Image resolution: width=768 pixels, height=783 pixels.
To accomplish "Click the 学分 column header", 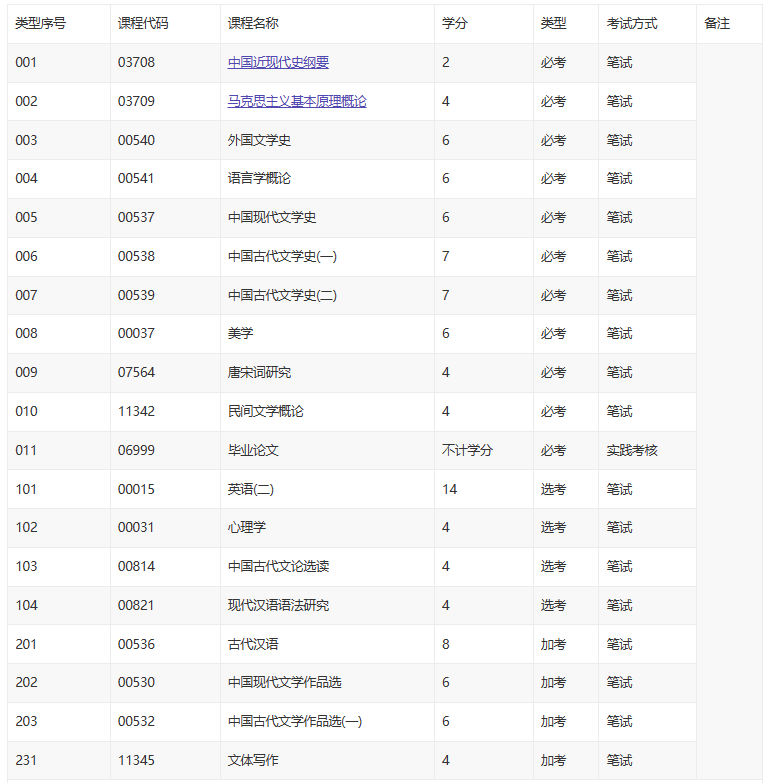I will click(455, 23).
